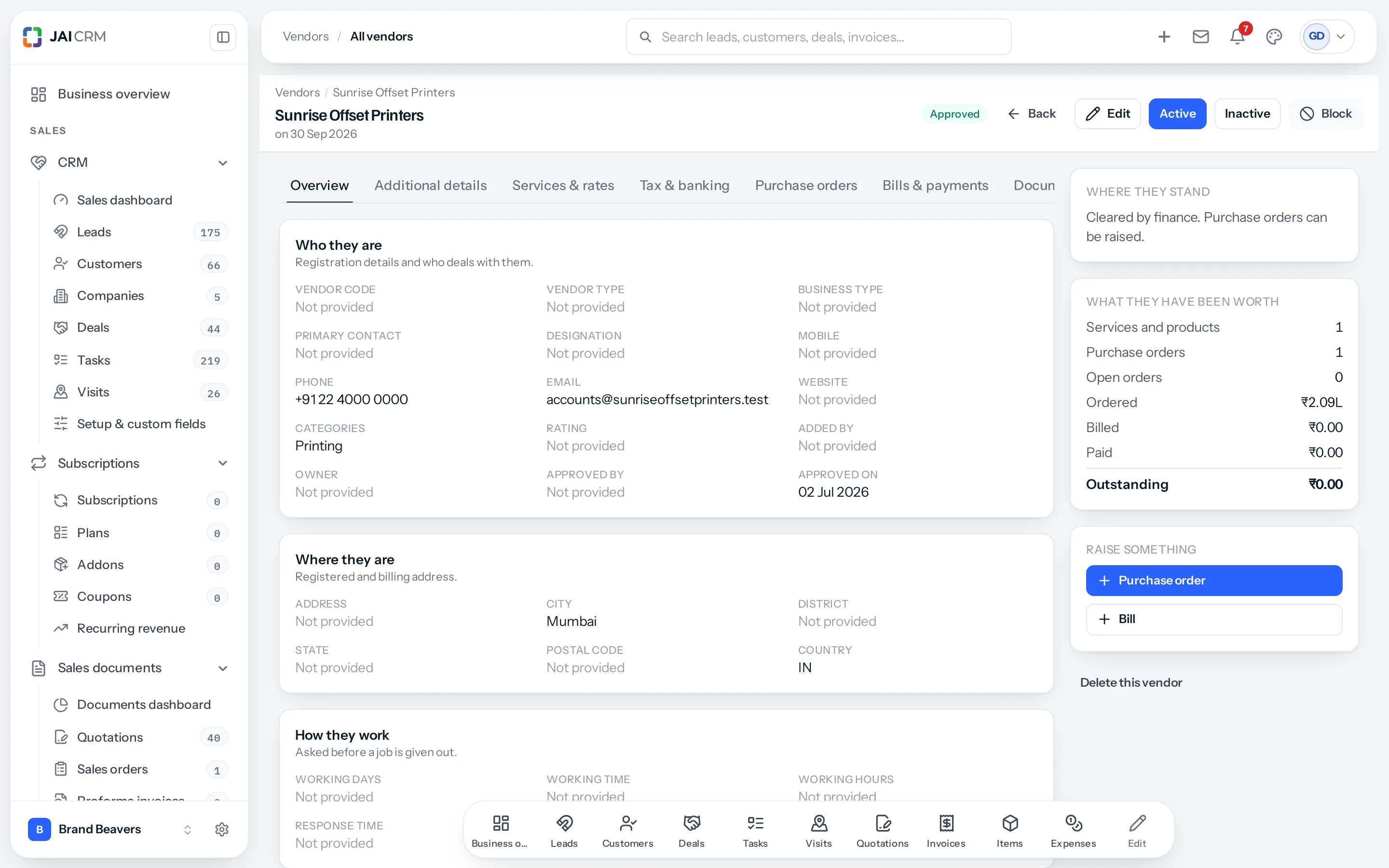
Task: Click Delete this vendor link
Action: 1130,682
